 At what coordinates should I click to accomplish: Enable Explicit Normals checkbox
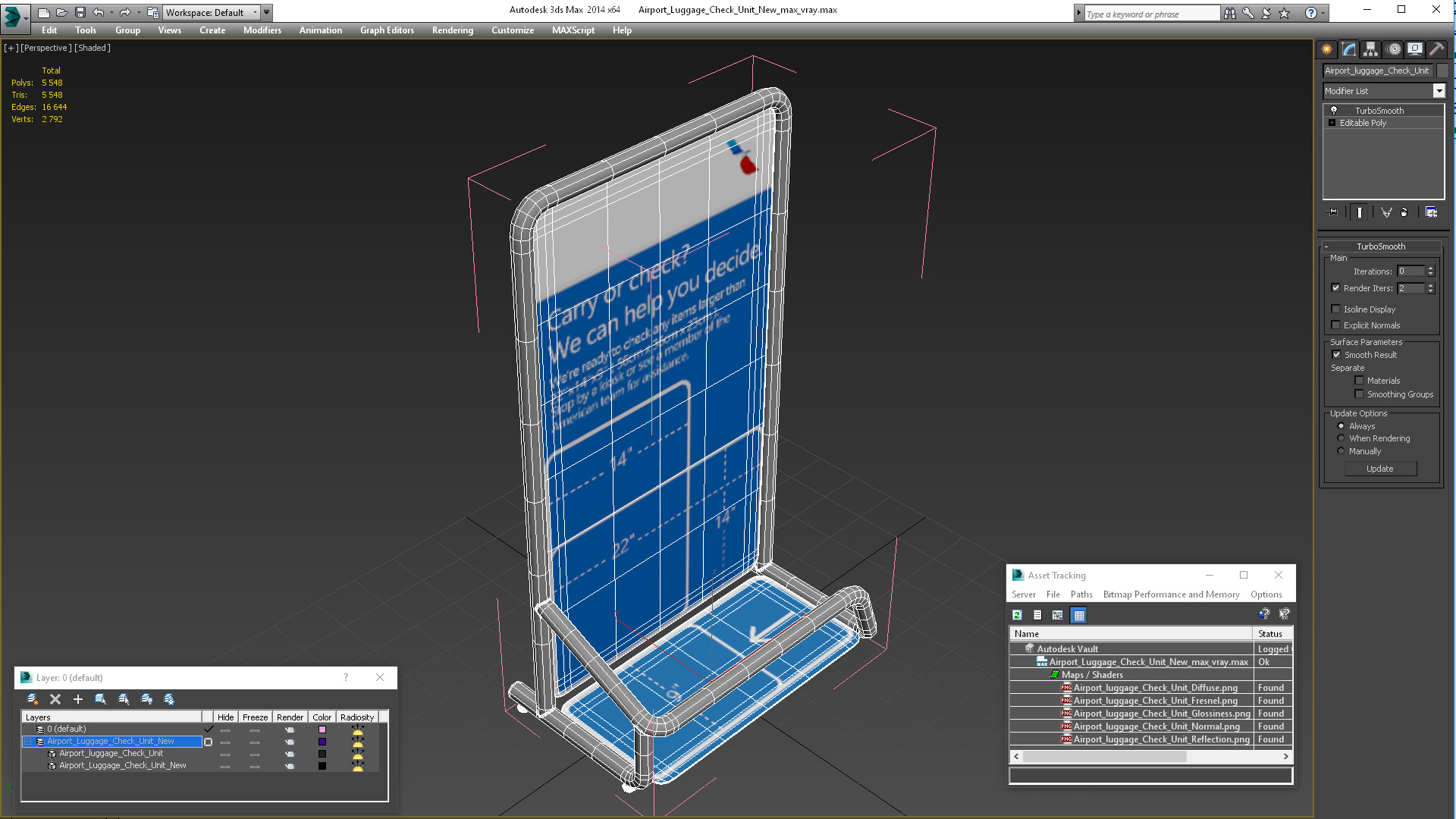(1336, 325)
